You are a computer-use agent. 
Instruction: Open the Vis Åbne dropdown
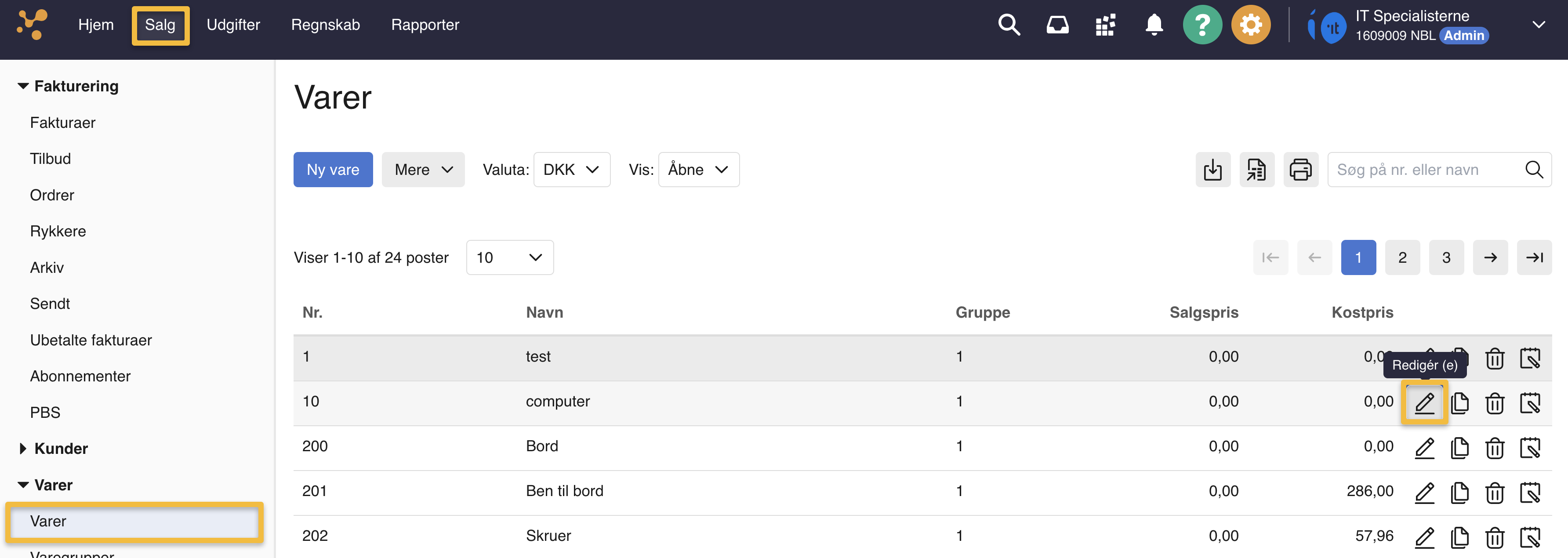(x=698, y=170)
